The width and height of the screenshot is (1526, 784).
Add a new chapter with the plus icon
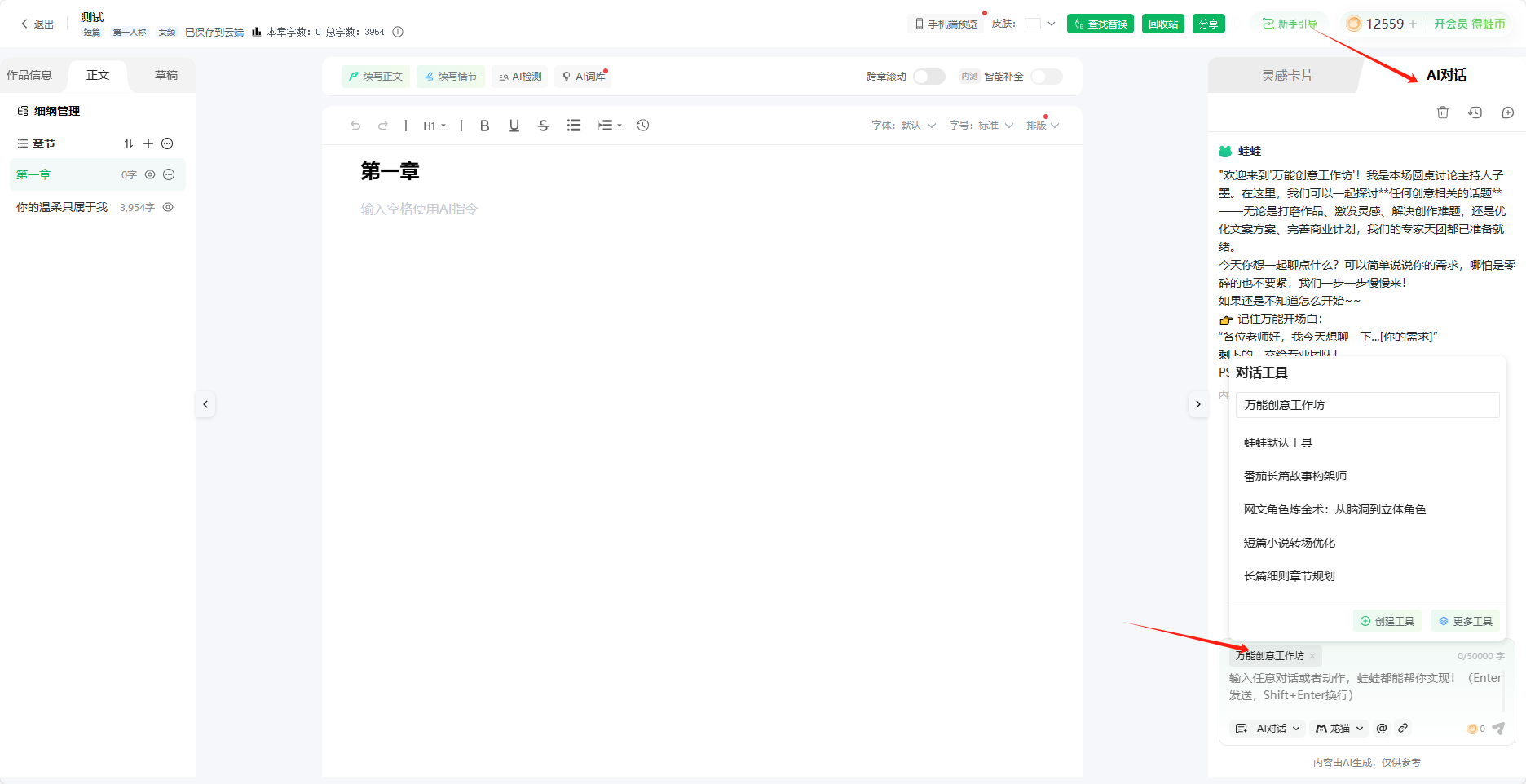tap(148, 143)
